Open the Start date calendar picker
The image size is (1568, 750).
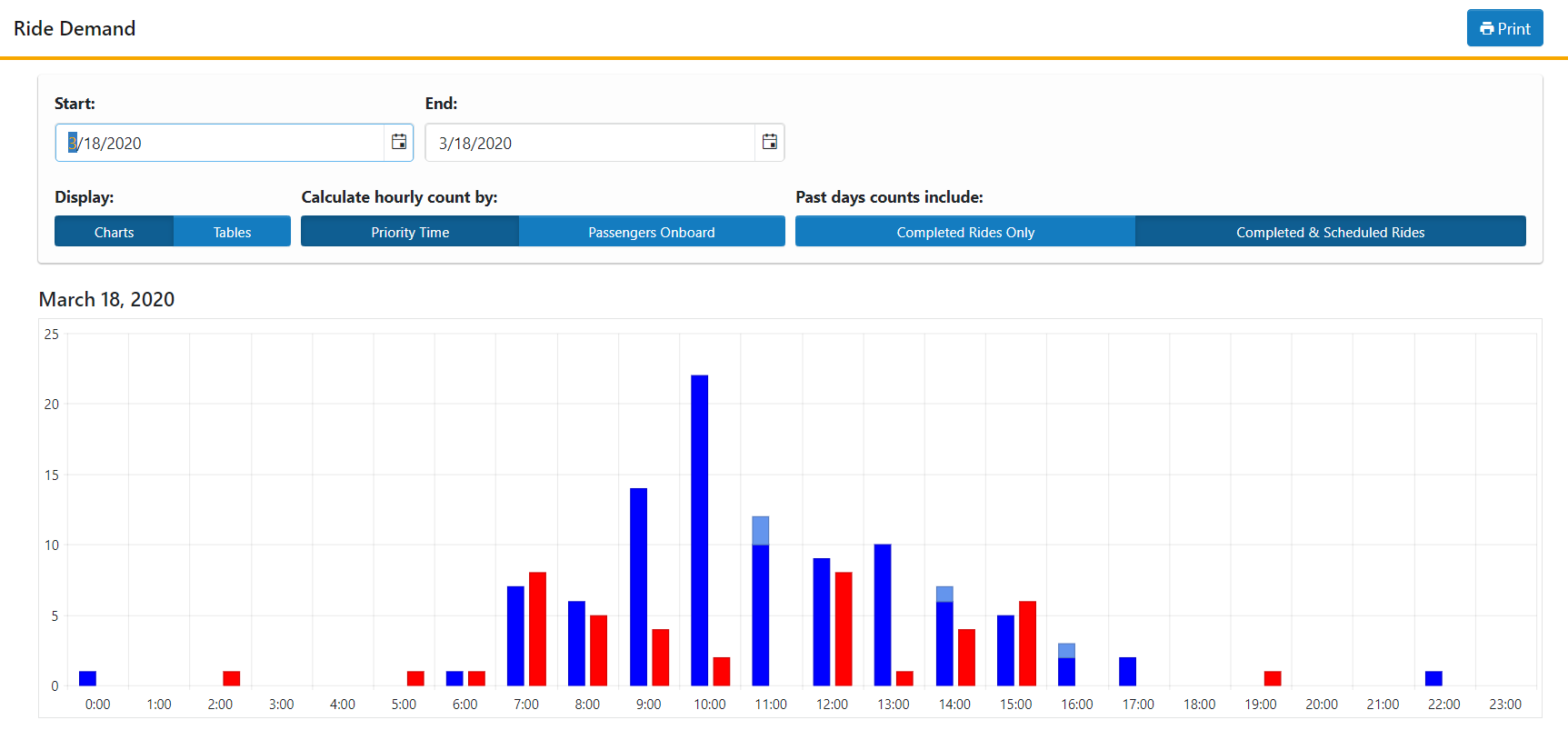click(x=399, y=142)
